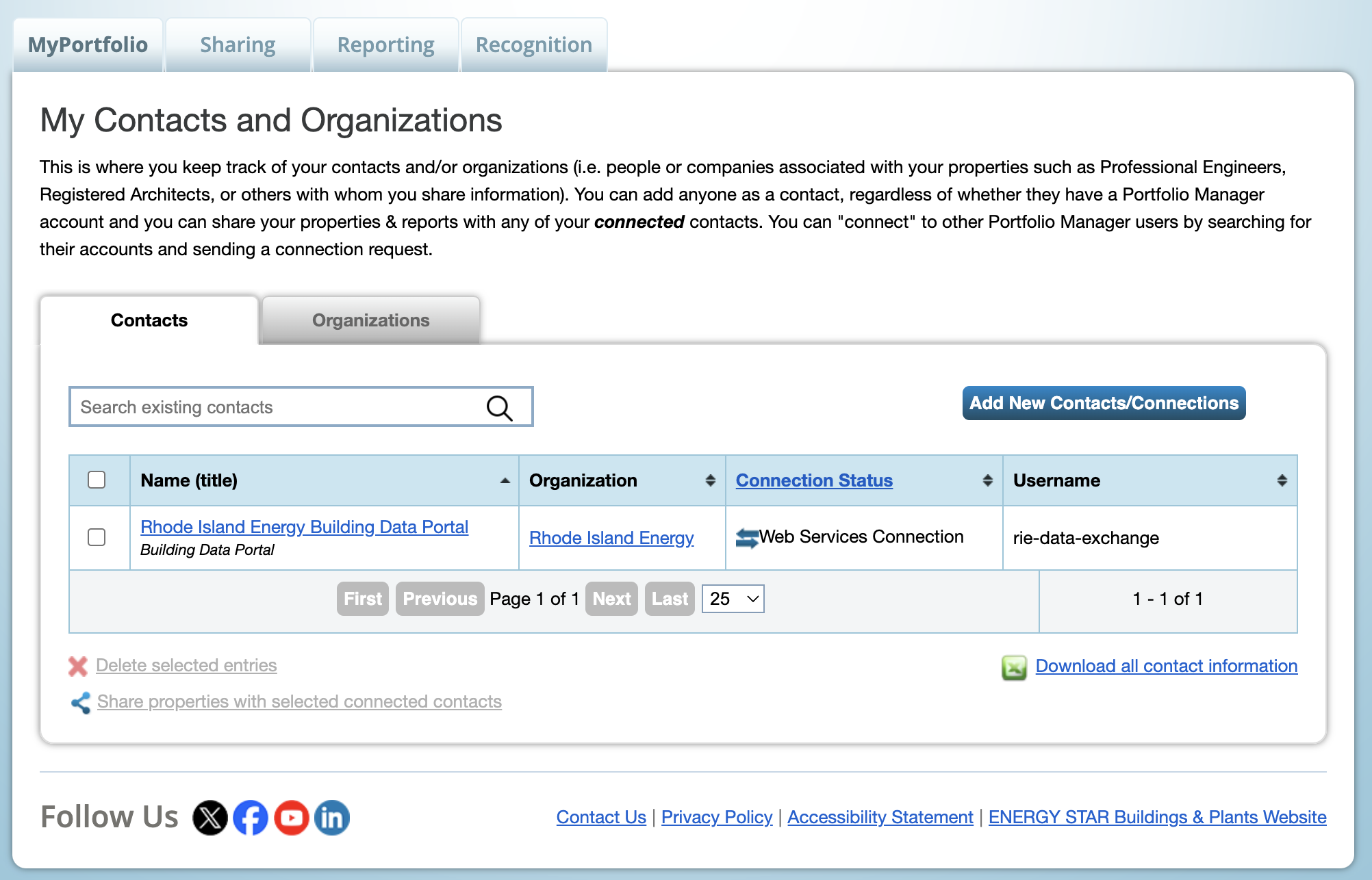Sort by Name (title) arrow
Viewport: 1372px width, 880px height.
pos(505,480)
